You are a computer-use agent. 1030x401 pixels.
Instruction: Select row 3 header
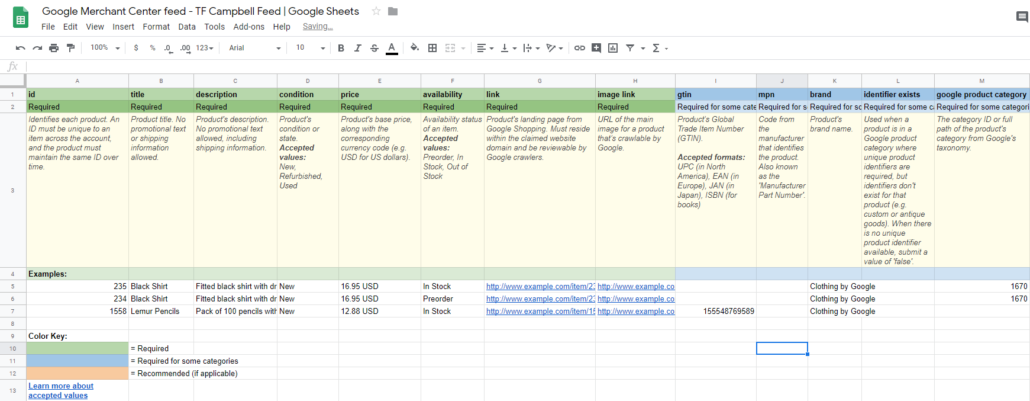point(12,190)
